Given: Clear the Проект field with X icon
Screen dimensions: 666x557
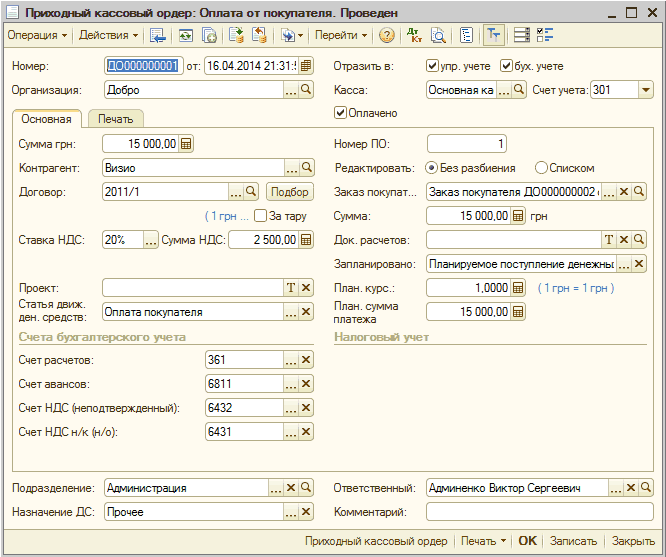Looking at the screenshot, I should (x=306, y=288).
